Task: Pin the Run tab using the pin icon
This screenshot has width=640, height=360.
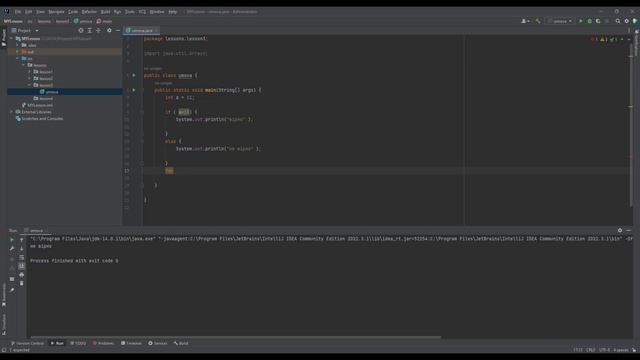Action: (12, 290)
